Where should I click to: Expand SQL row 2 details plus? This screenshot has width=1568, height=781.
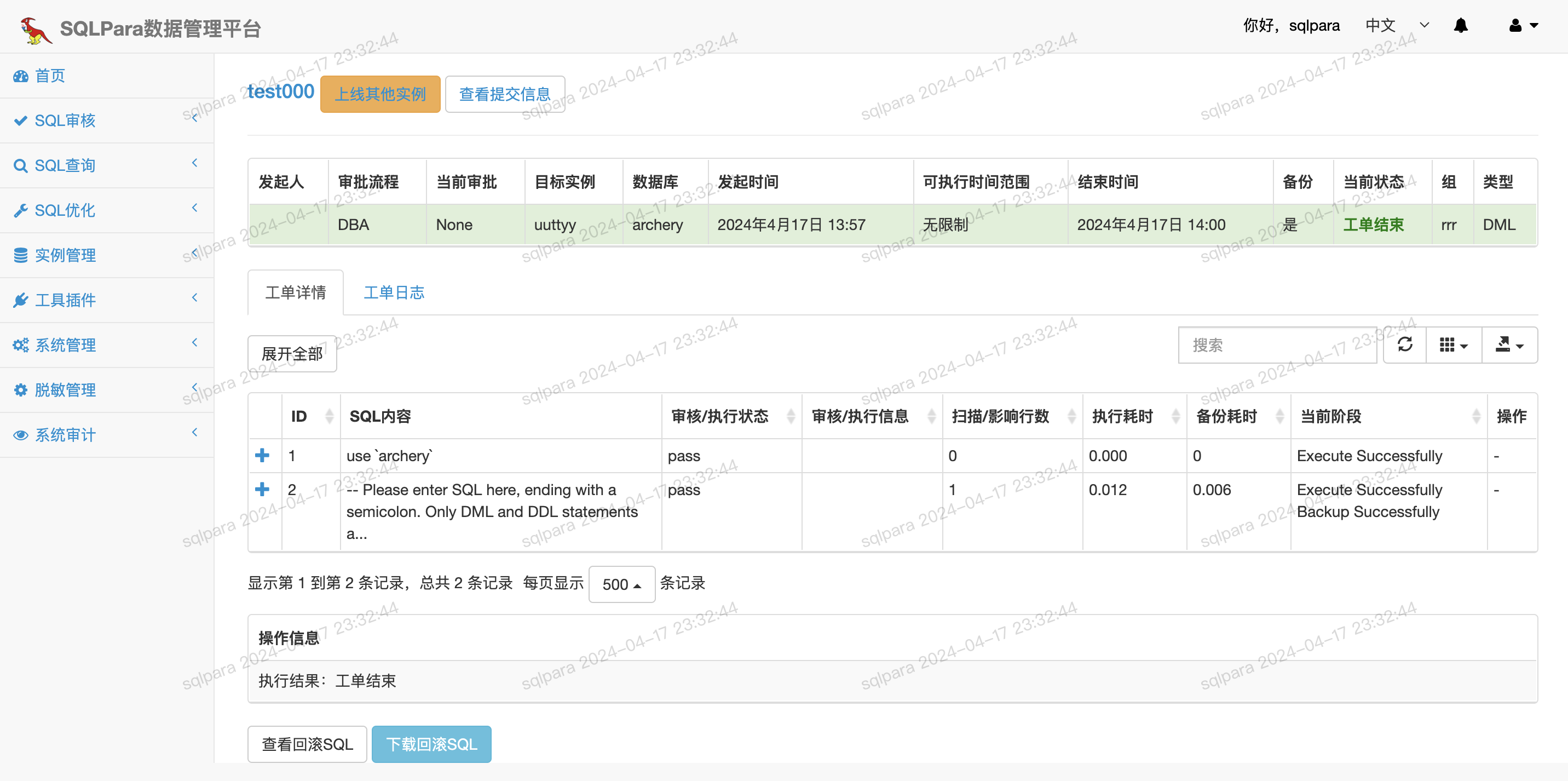tap(262, 490)
